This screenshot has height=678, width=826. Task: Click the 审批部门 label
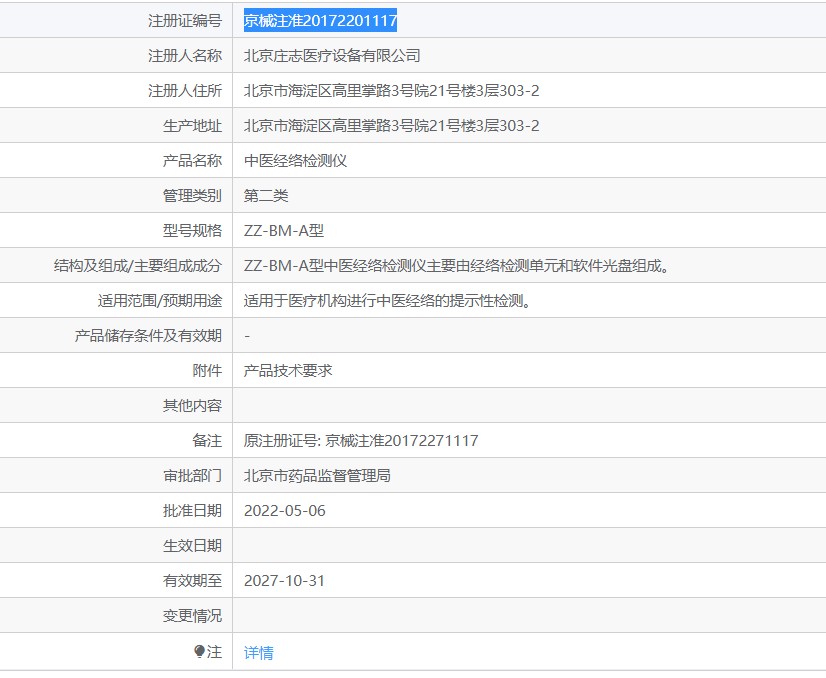pyautogui.click(x=192, y=476)
